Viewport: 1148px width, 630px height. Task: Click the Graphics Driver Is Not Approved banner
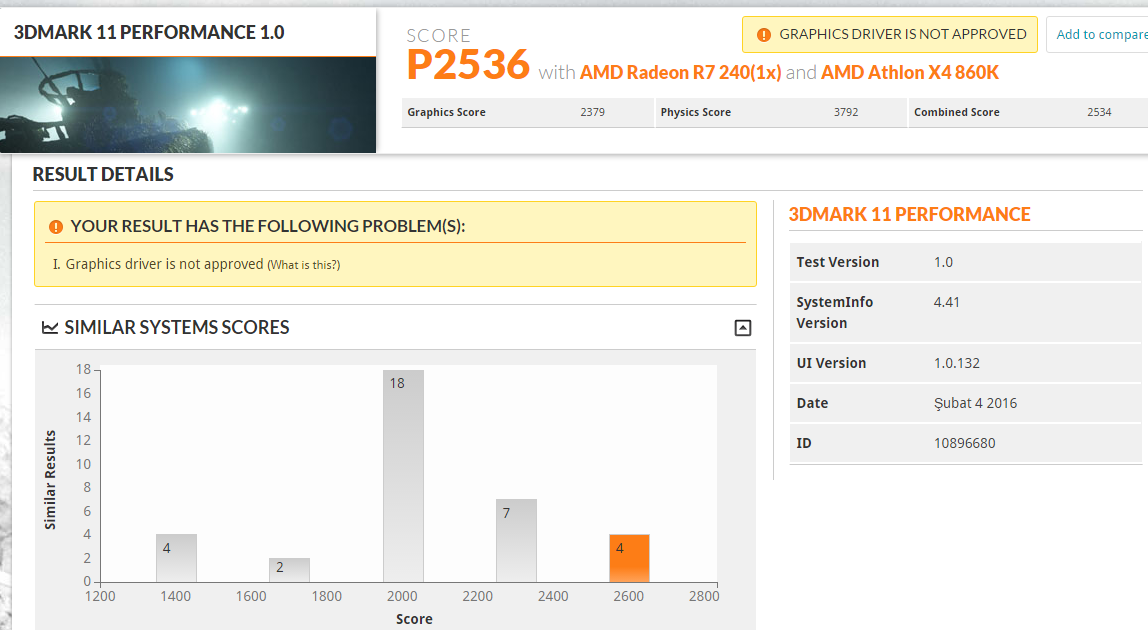click(x=890, y=34)
